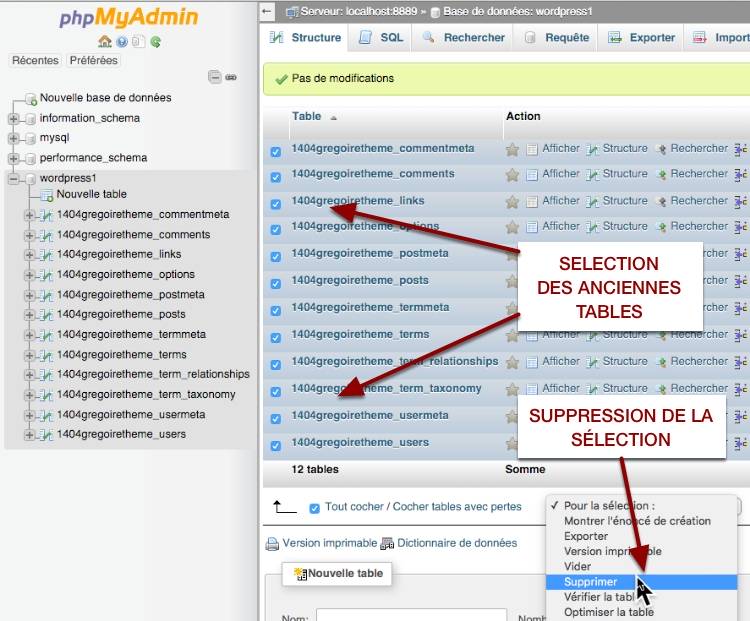Uncheck 1404gregoiretheme_links table checkbox
Image resolution: width=750 pixels, height=621 pixels.
pyautogui.click(x=276, y=204)
